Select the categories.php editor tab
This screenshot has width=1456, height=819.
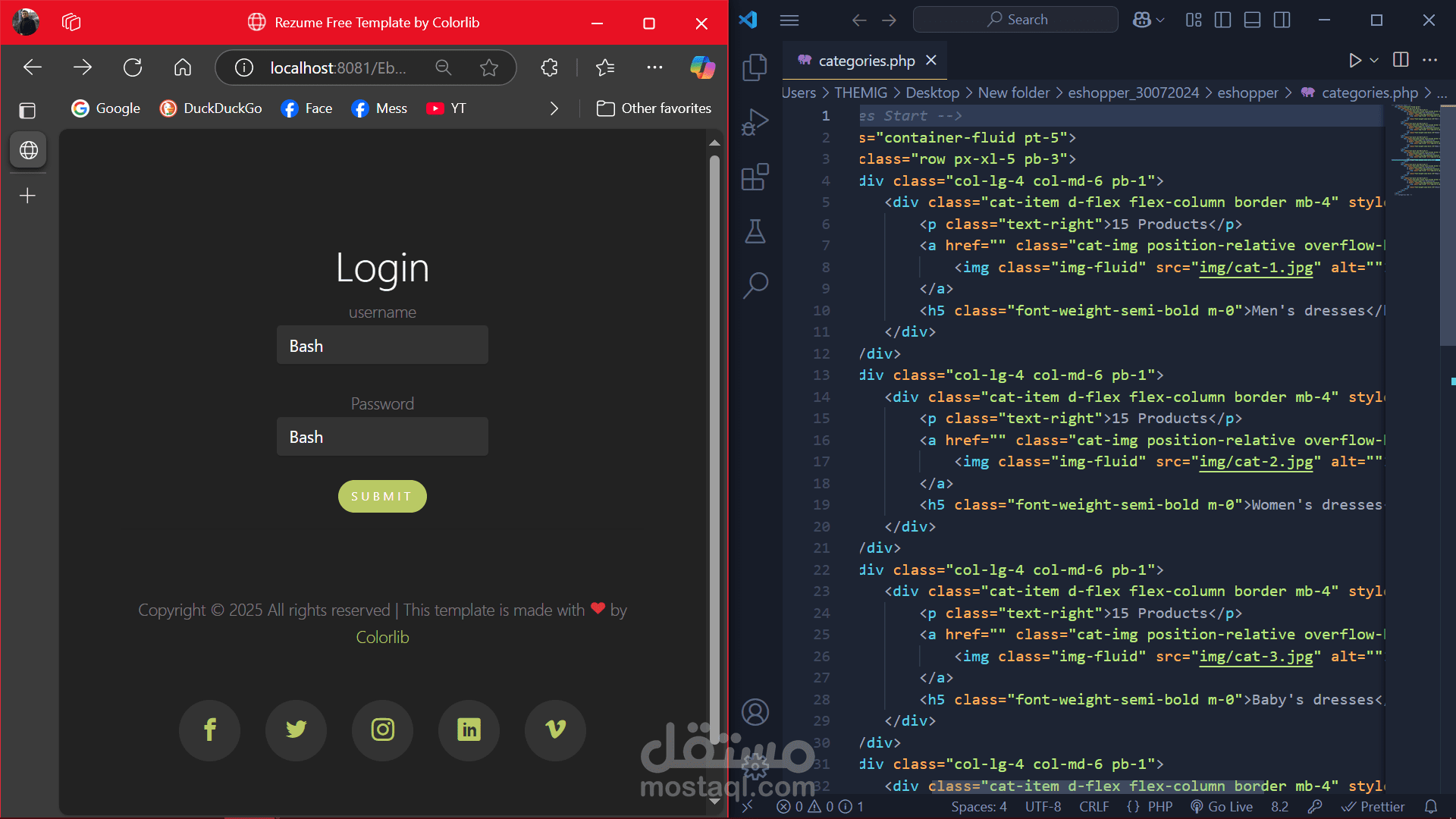(866, 61)
